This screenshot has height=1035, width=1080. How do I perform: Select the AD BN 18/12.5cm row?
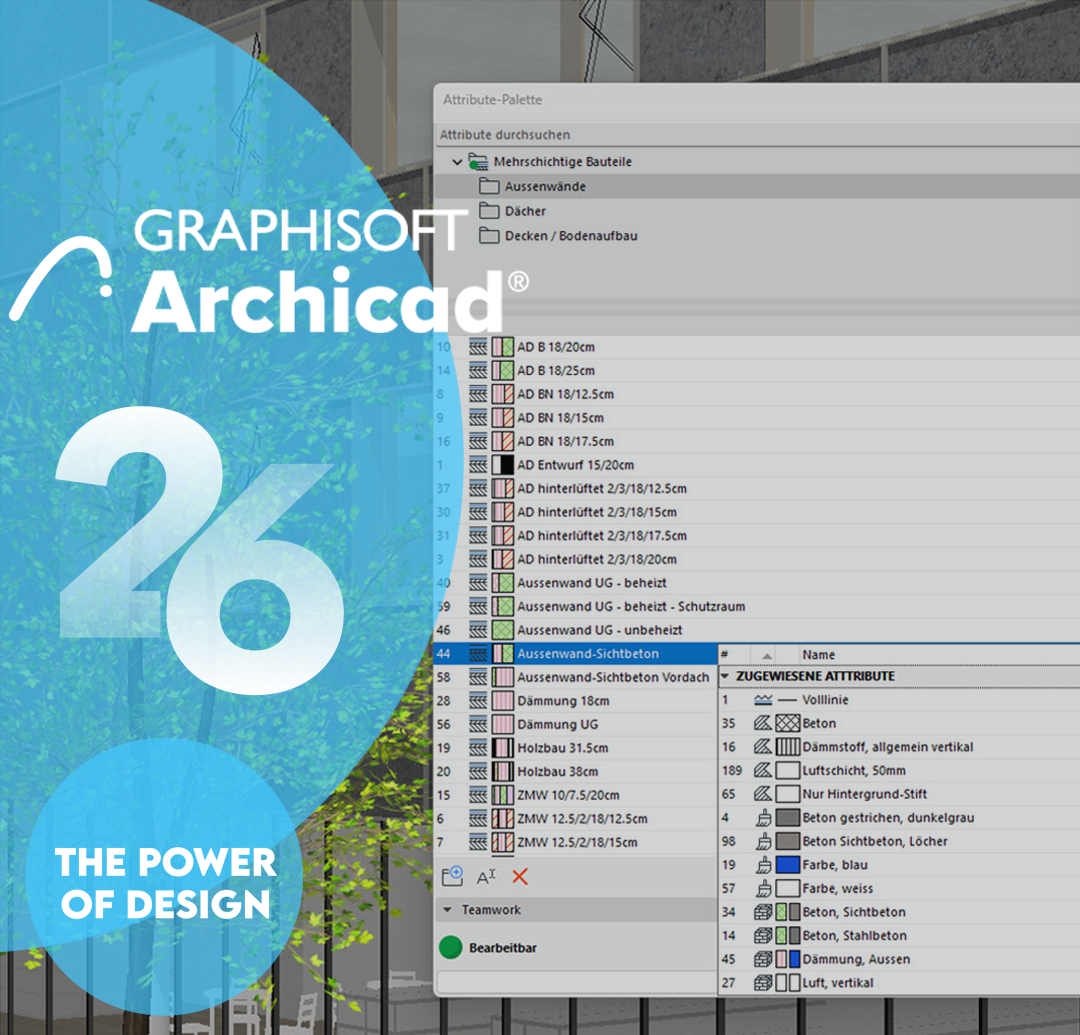[757, 395]
